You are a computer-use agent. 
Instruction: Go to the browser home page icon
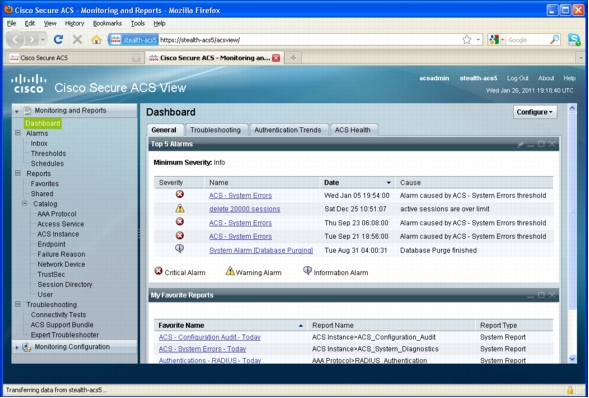click(x=96, y=39)
